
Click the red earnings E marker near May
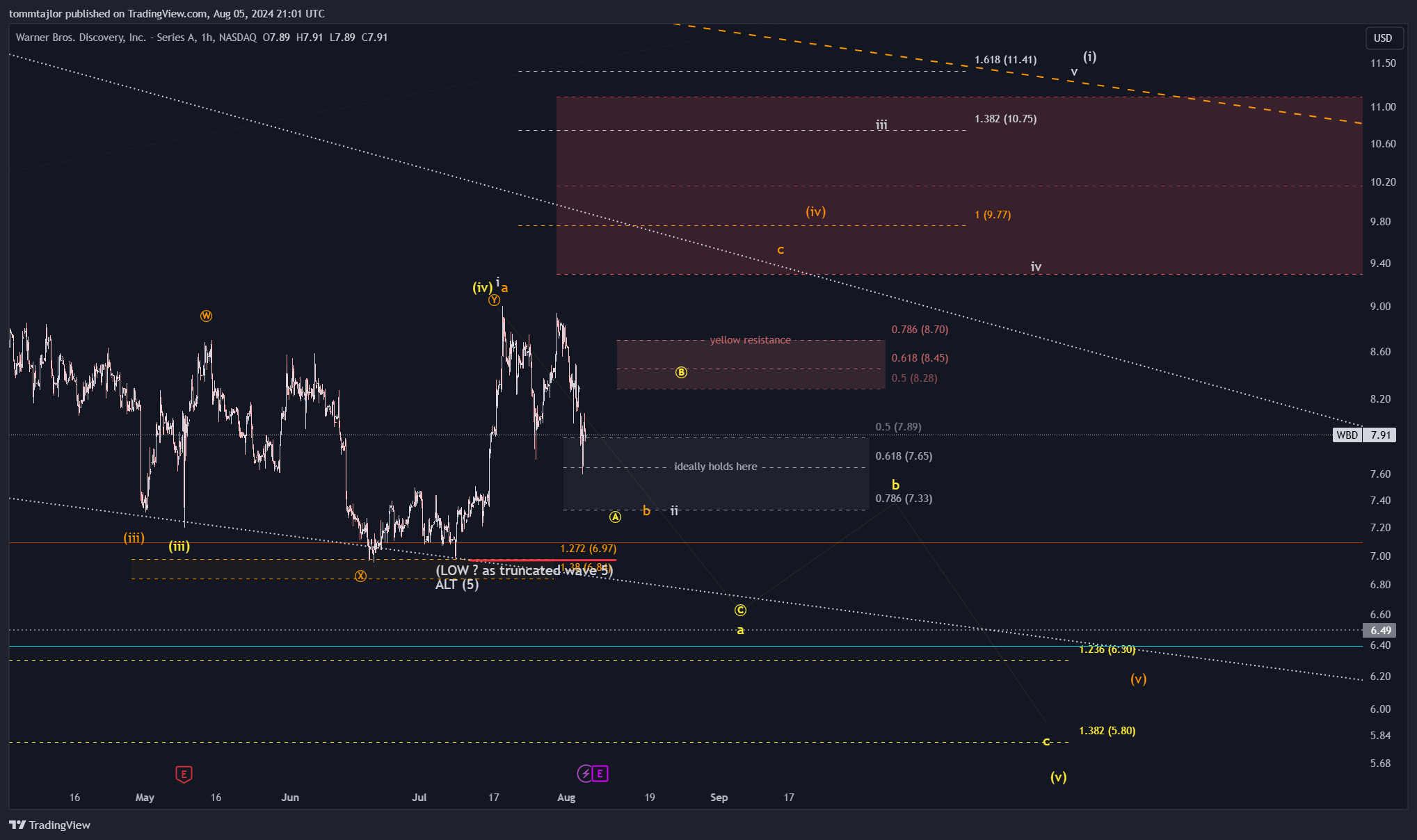point(184,774)
